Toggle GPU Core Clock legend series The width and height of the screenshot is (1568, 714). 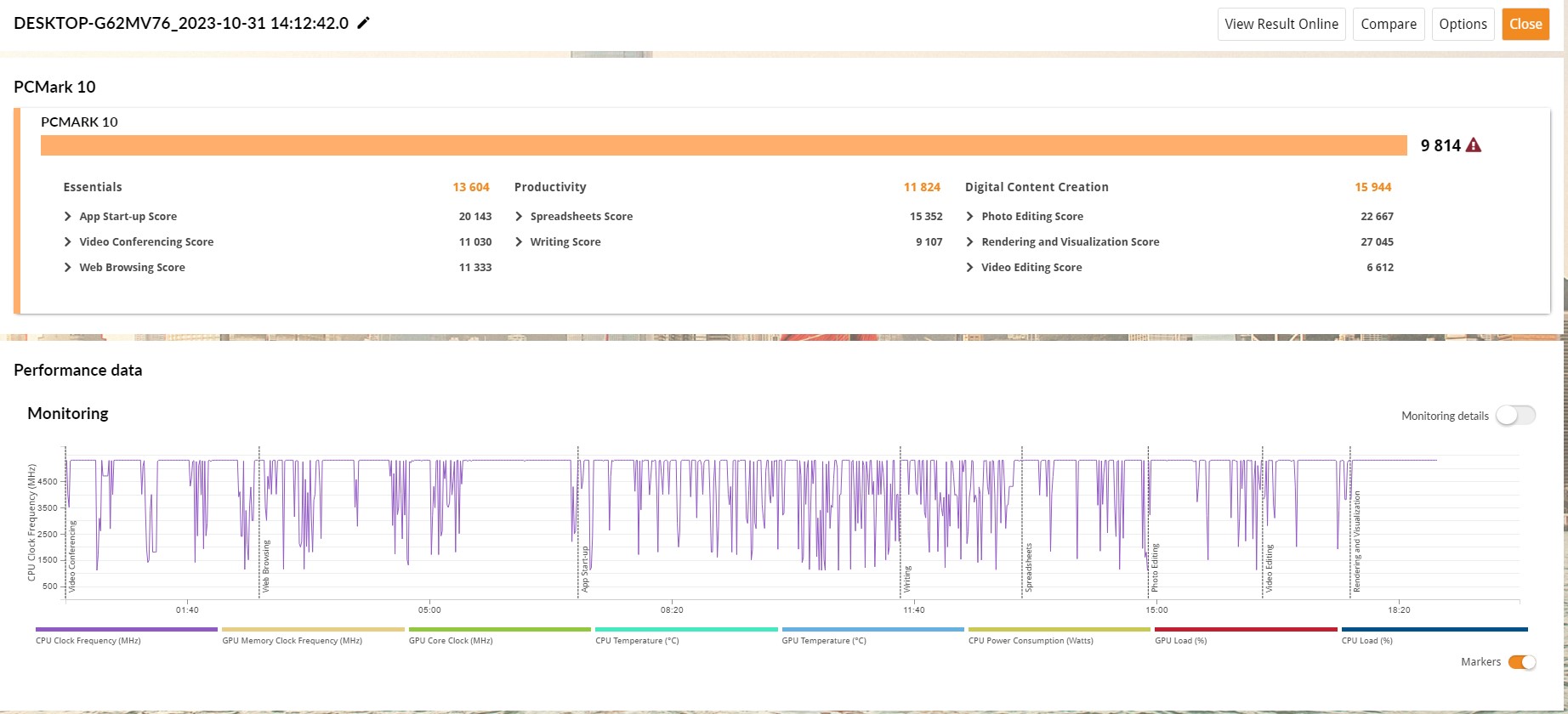click(499, 635)
